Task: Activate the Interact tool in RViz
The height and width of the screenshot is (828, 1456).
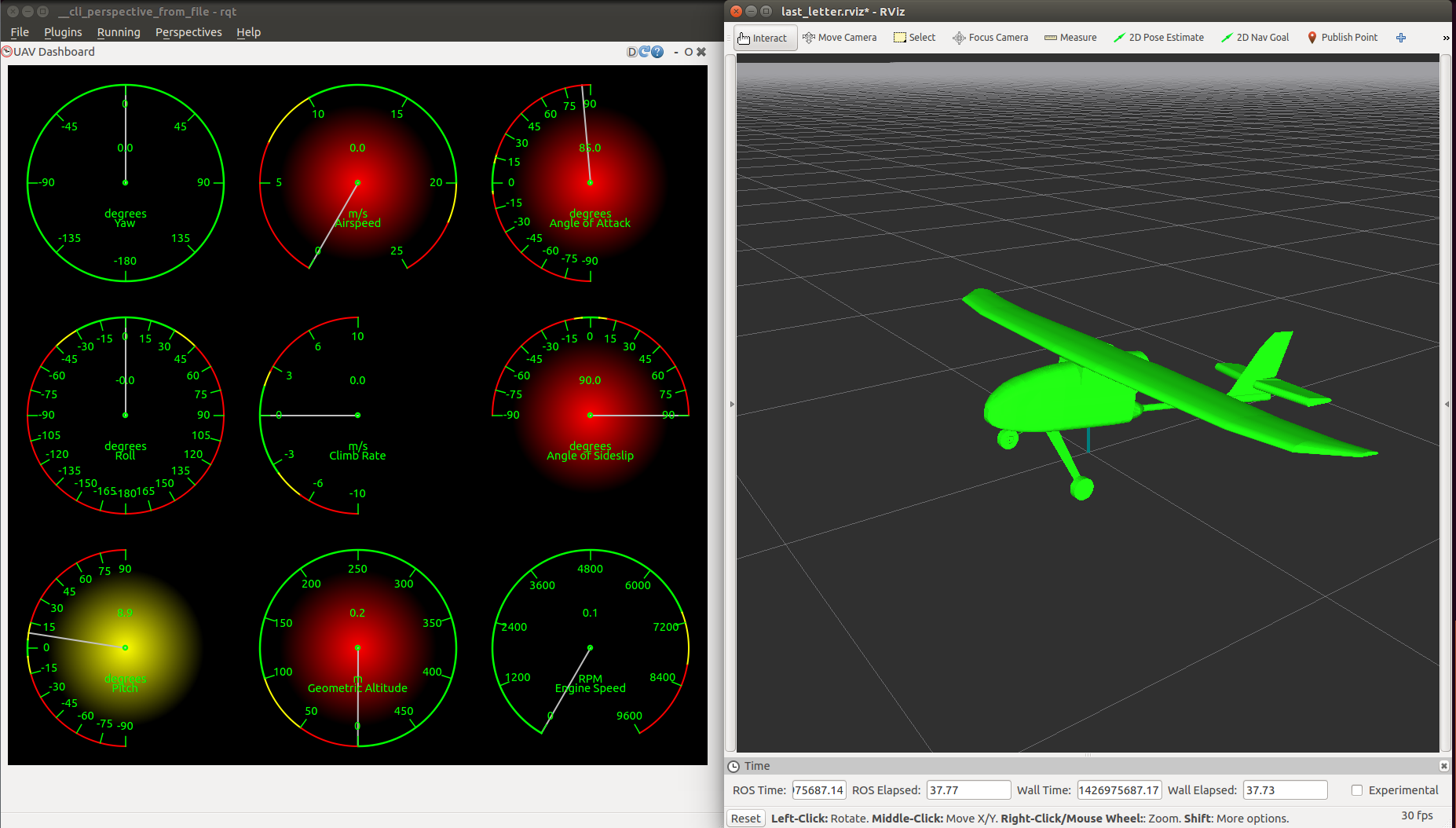Action: 765,38
